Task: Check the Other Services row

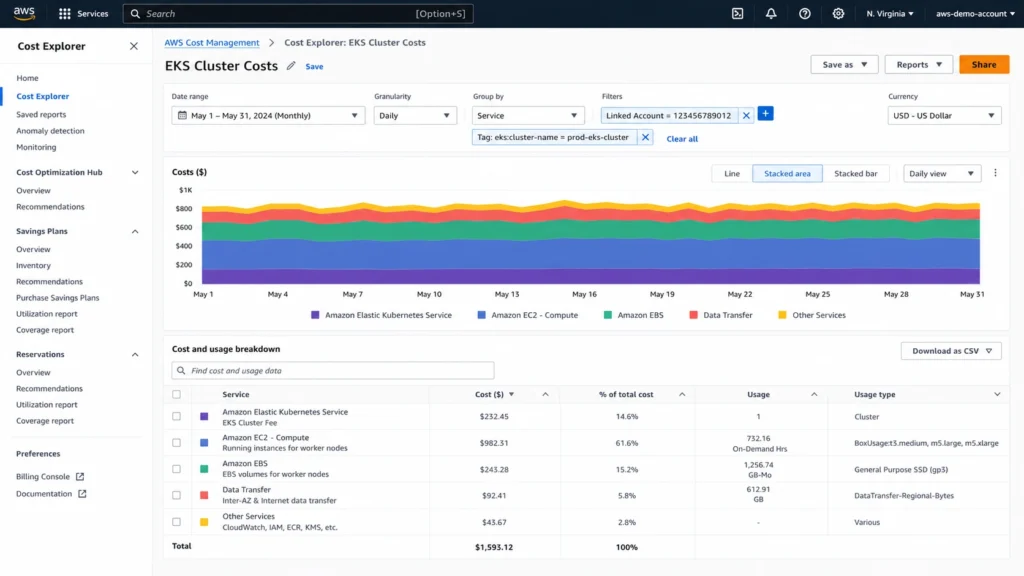Action: pos(176,522)
